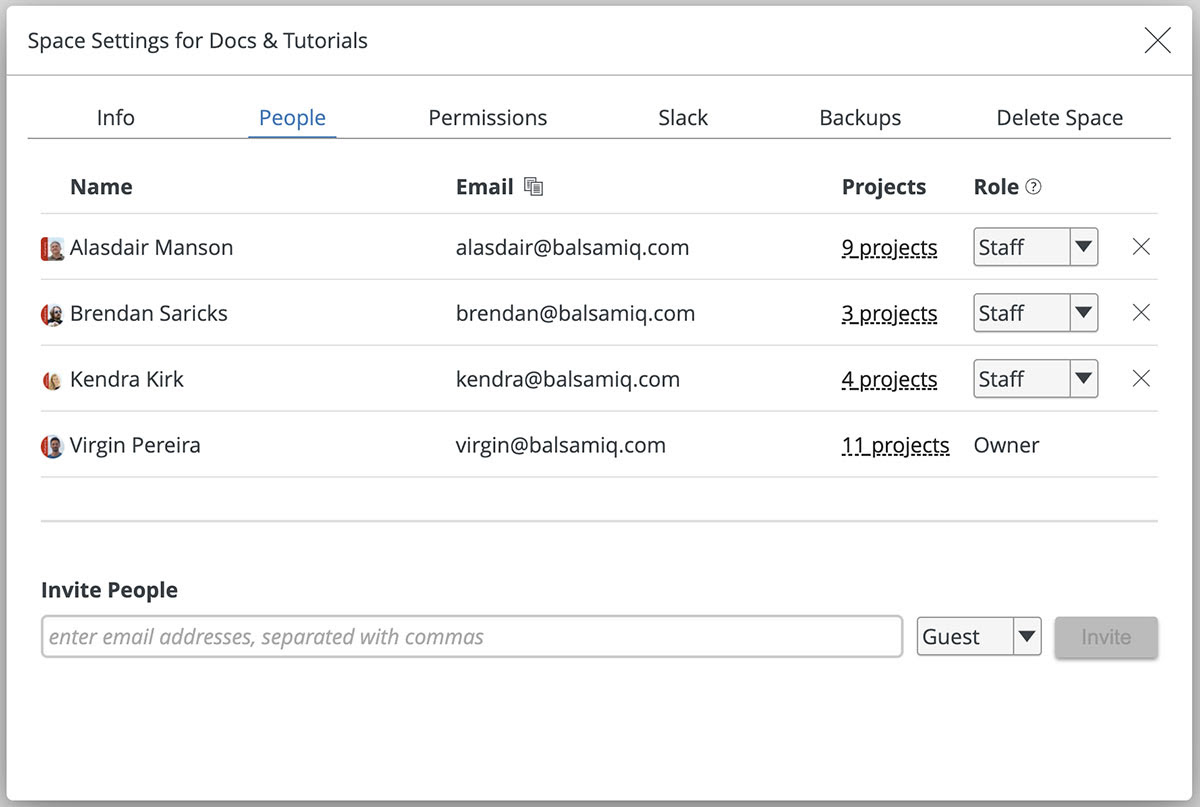1200x807 pixels.
Task: Click Alasdair Manson's avatar picture
Action: pyautogui.click(x=52, y=249)
